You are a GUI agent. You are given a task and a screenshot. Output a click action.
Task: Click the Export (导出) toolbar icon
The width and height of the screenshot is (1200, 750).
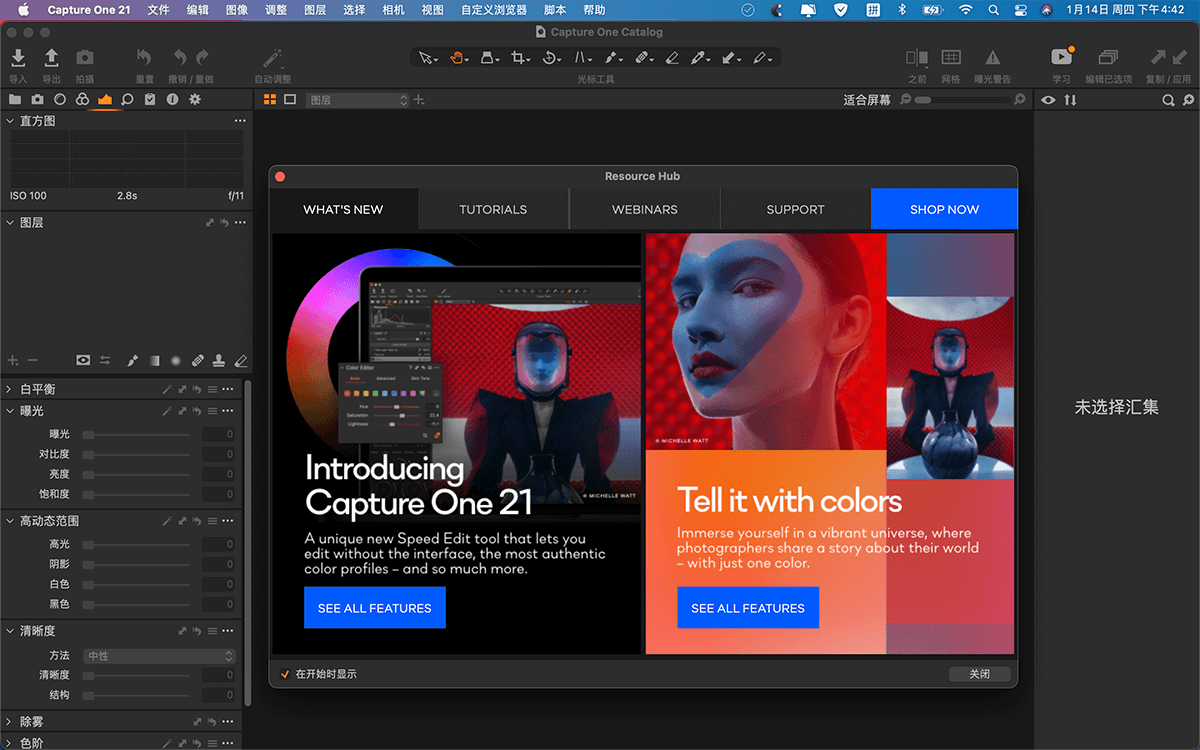51,59
